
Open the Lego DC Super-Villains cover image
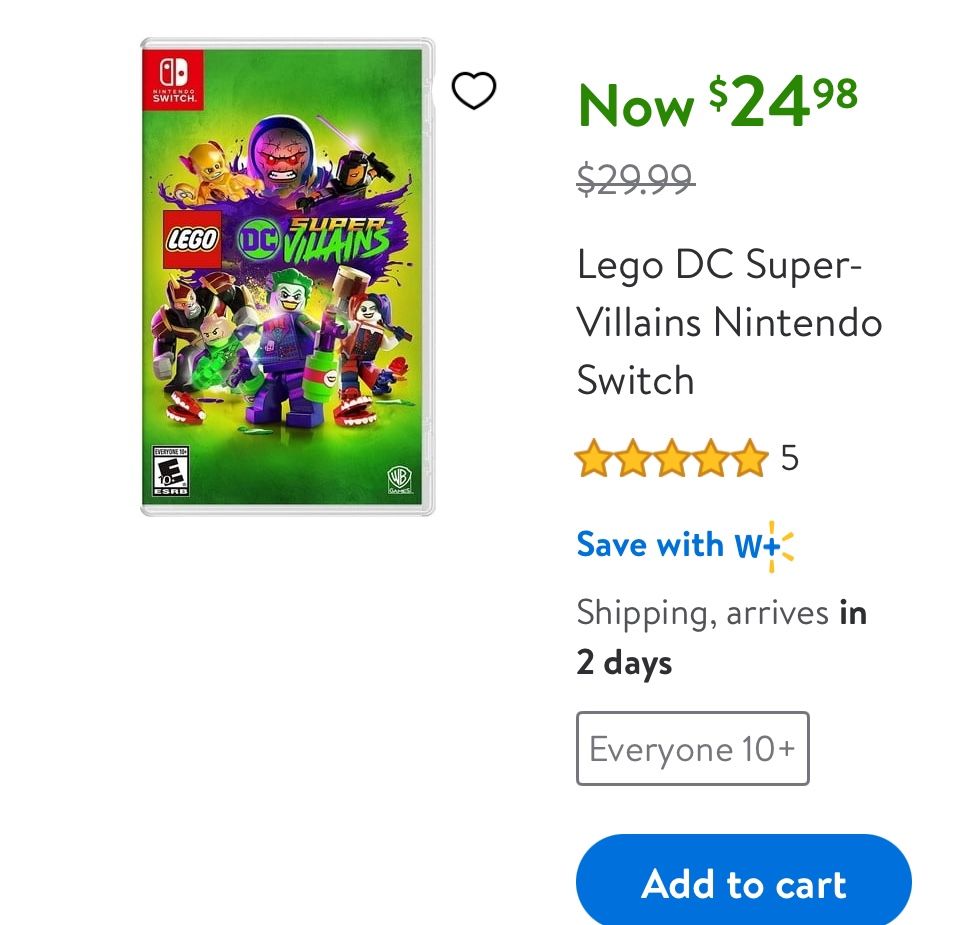(x=288, y=276)
